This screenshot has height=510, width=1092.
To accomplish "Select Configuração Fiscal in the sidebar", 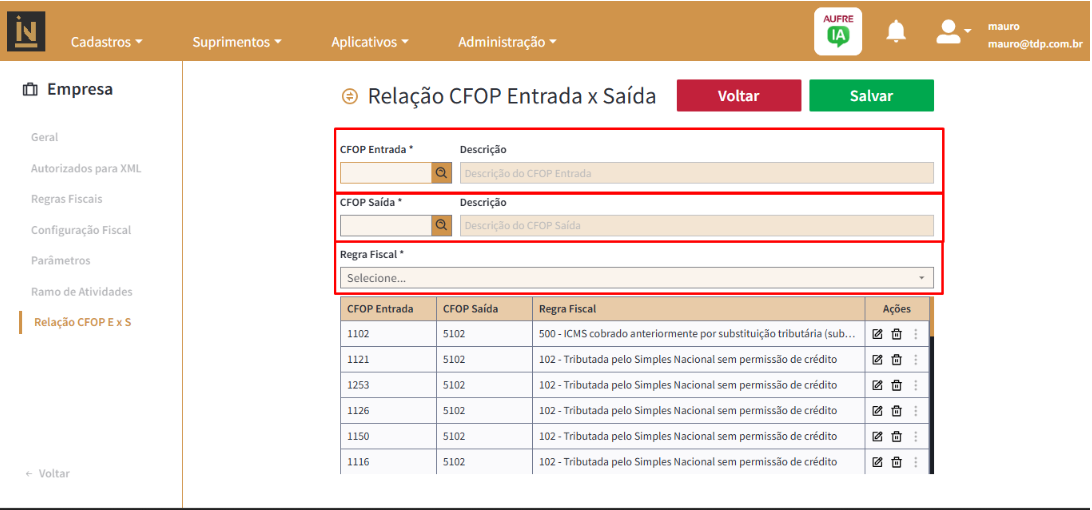I will (81, 230).
